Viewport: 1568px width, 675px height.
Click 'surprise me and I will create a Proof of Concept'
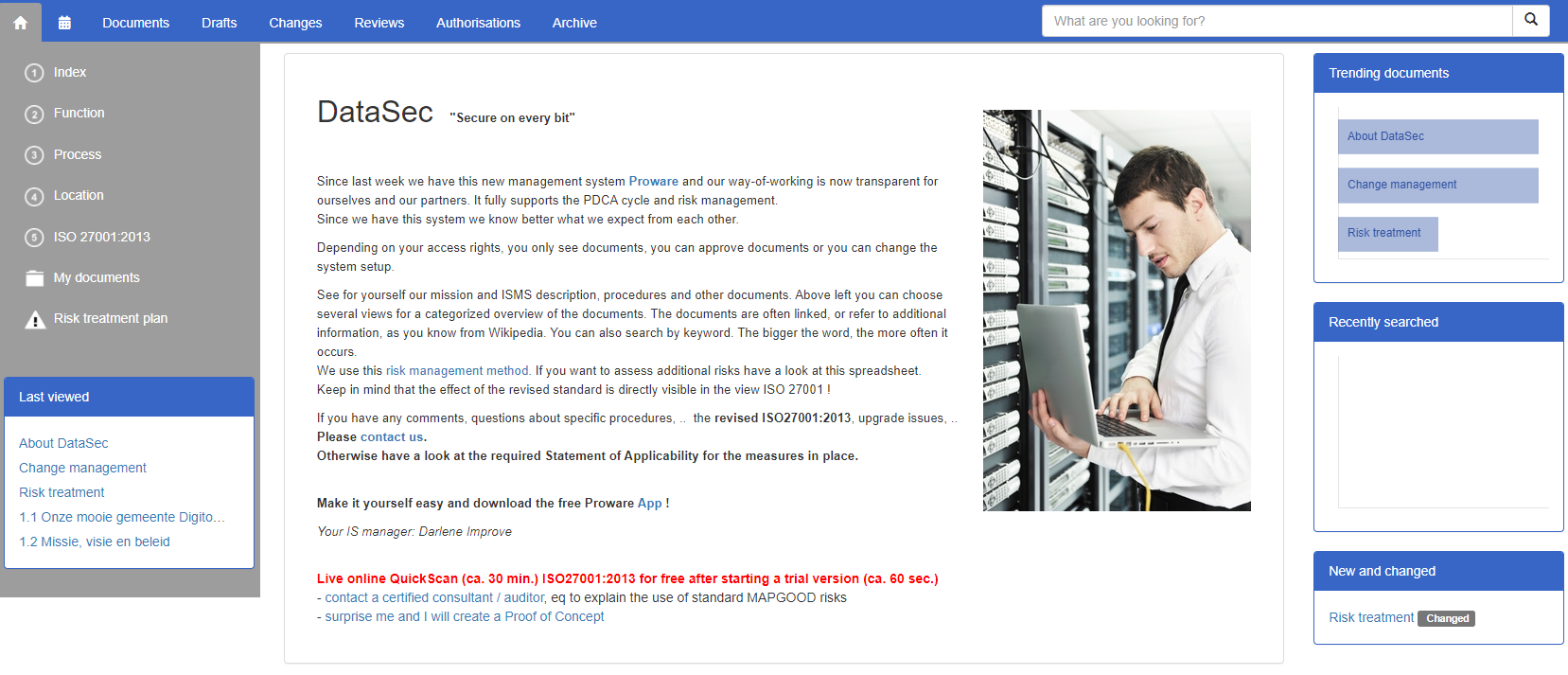pyautogui.click(x=465, y=616)
